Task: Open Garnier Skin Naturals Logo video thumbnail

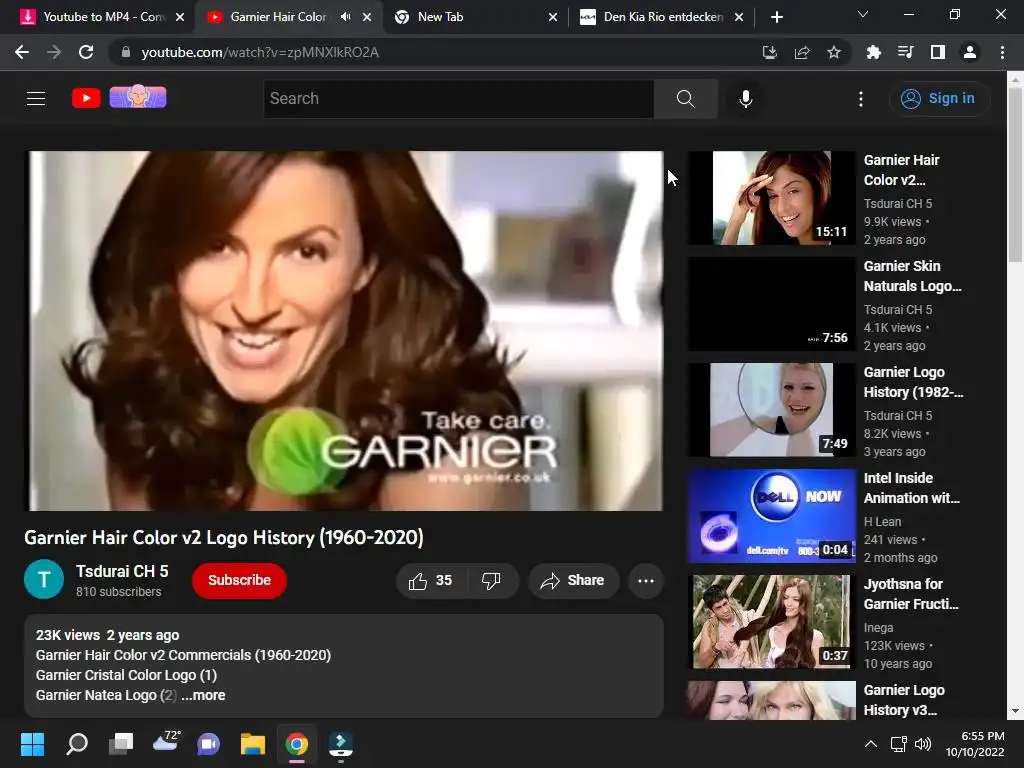Action: (x=771, y=304)
